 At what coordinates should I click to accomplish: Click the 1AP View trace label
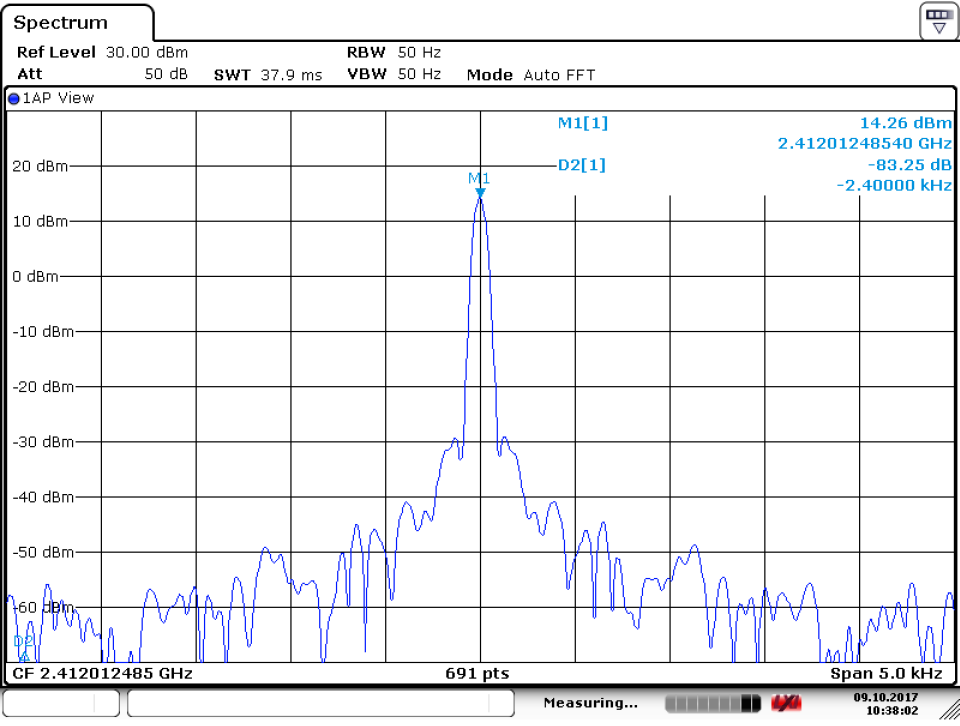[58, 99]
